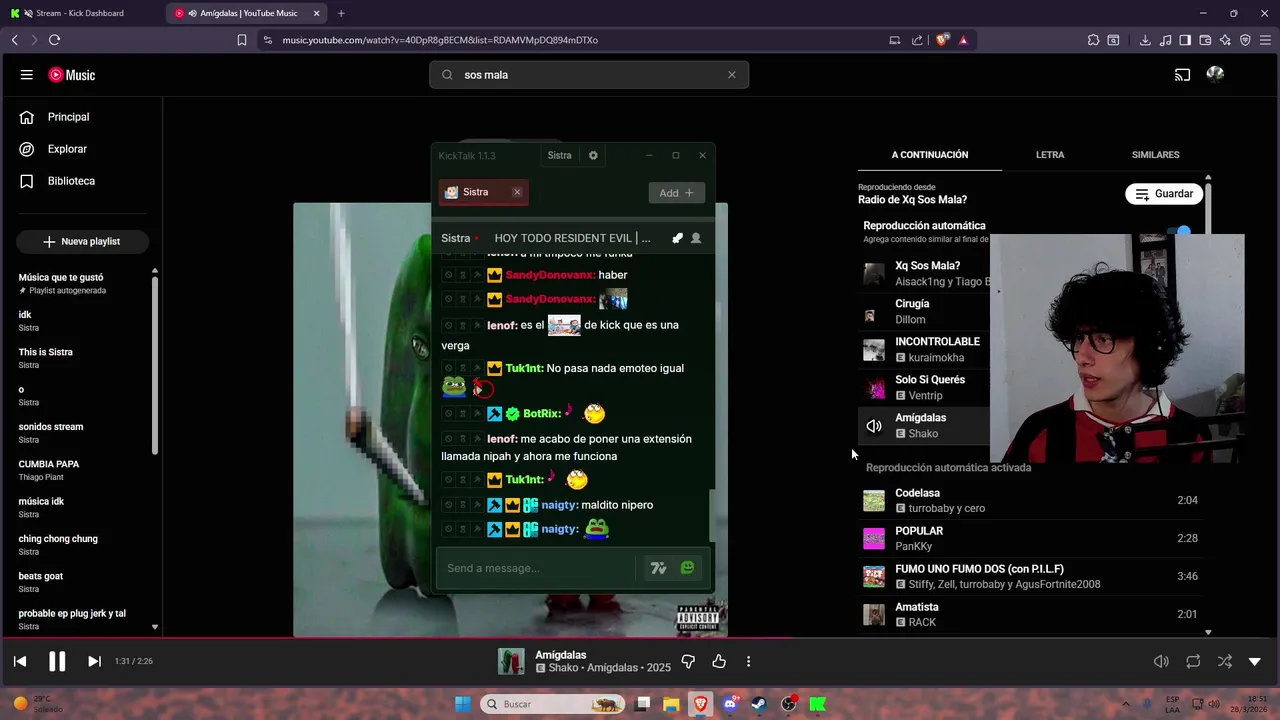Open Steam from the taskbar
The height and width of the screenshot is (720, 1280).
(x=759, y=704)
